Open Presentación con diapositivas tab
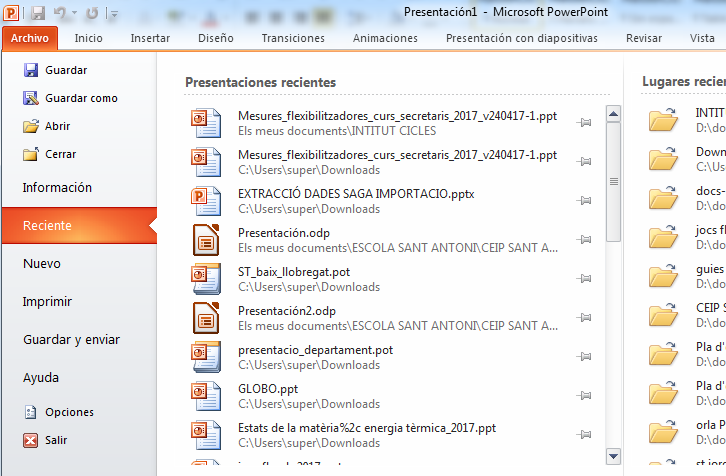726x476 pixels. coord(522,38)
